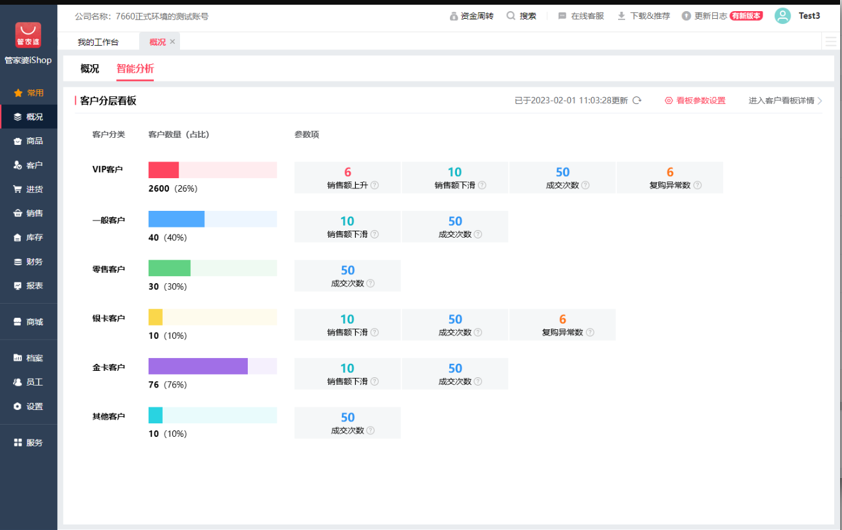Refresh the dashboard with the reload icon
Viewport: 842px width, 530px height.
coord(637,100)
